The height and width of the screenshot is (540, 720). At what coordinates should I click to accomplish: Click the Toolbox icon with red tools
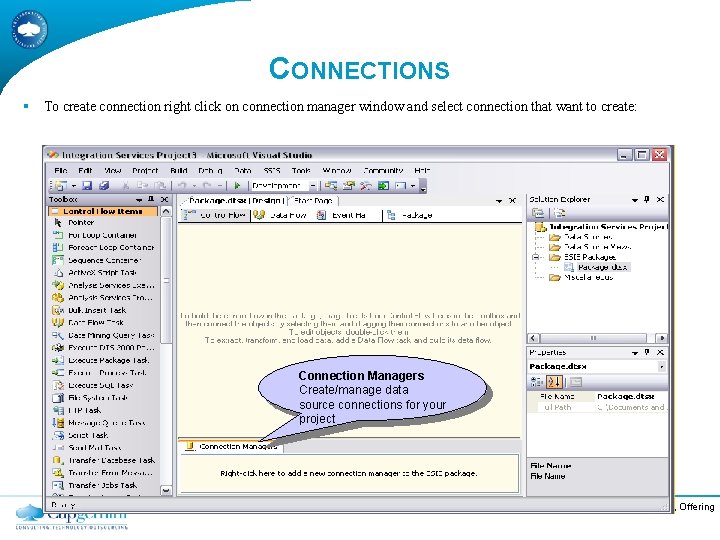(366, 186)
